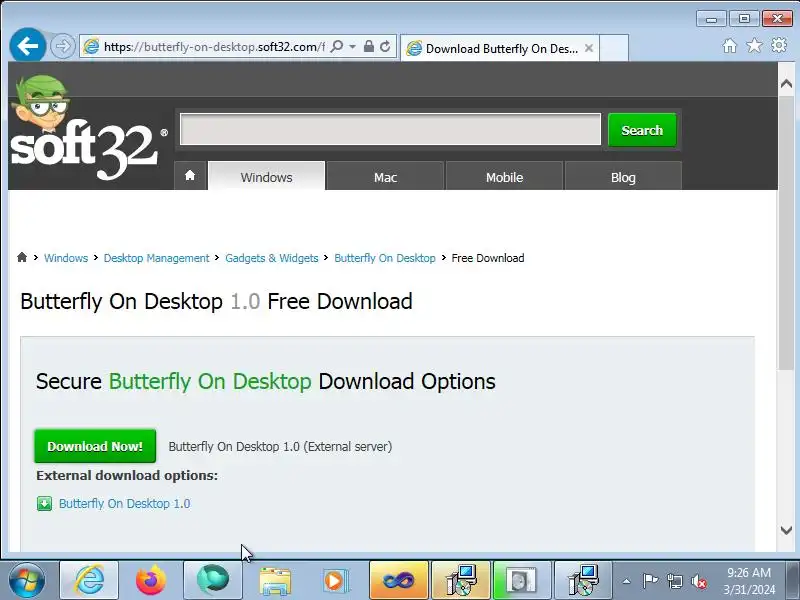Screen dimensions: 800x600
Task: Follow the Gadgets & Widgets breadcrumb link
Action: point(272,258)
